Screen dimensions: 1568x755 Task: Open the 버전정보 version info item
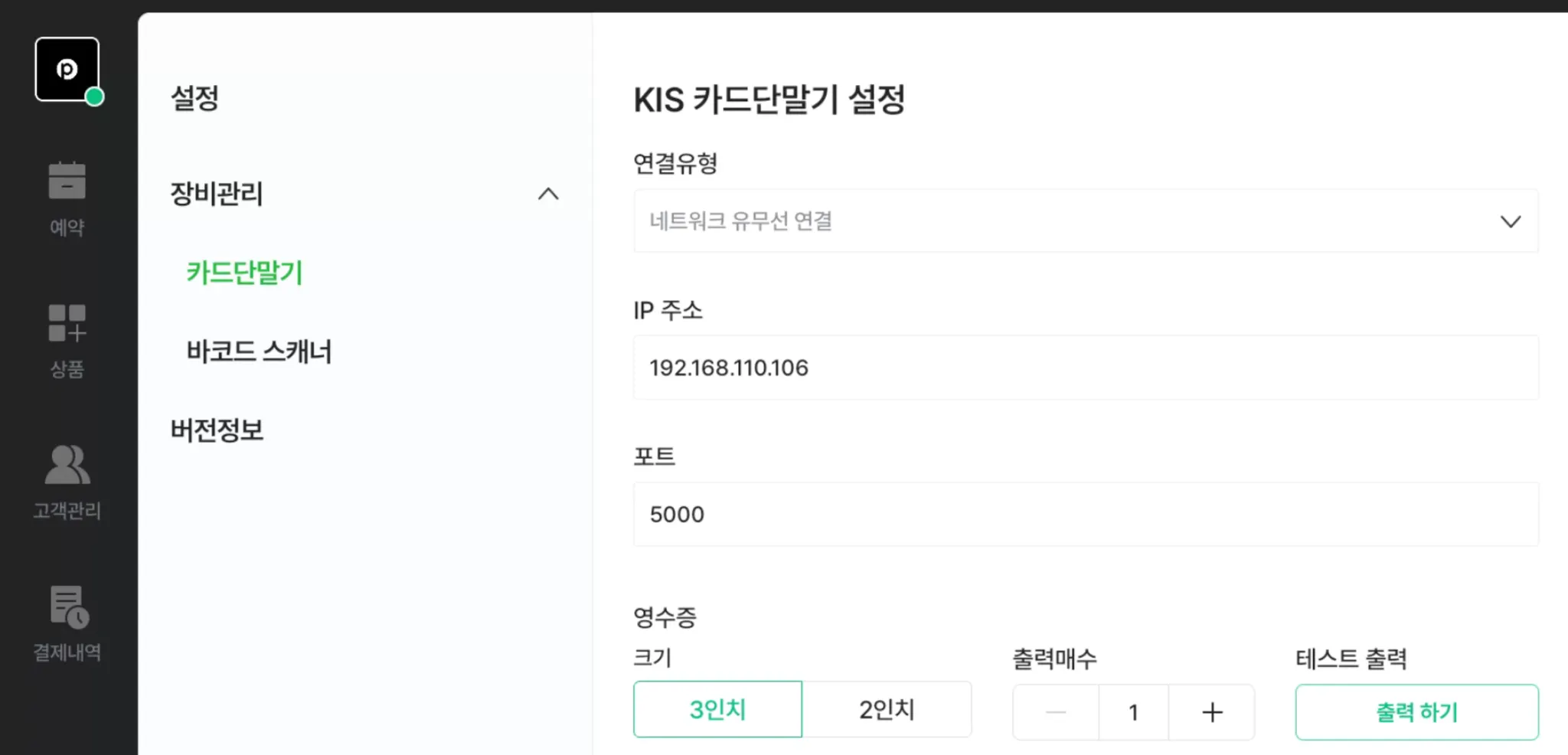coord(217,430)
